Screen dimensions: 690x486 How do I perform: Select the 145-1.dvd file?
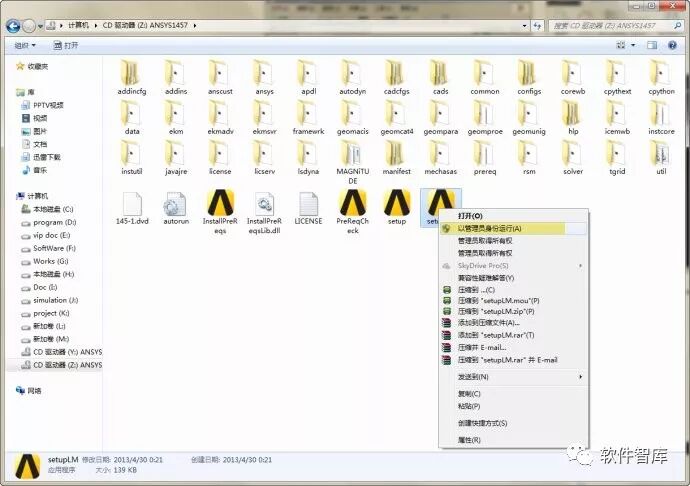pyautogui.click(x=132, y=208)
